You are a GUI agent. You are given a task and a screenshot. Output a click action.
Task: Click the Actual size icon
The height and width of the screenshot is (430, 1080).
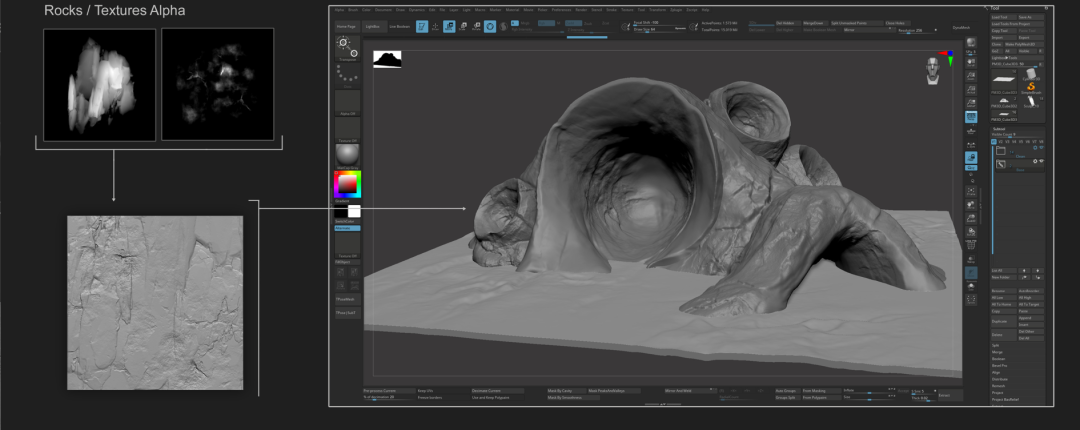[971, 90]
